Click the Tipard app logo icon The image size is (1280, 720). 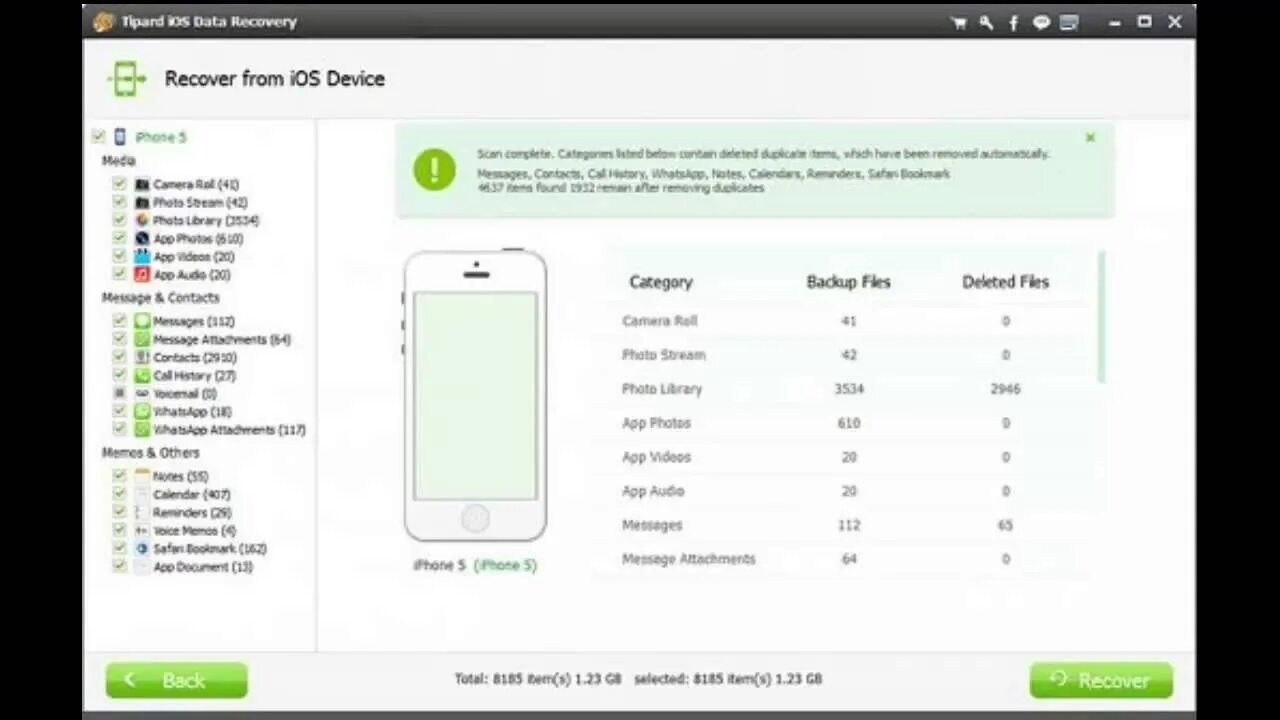(x=104, y=22)
